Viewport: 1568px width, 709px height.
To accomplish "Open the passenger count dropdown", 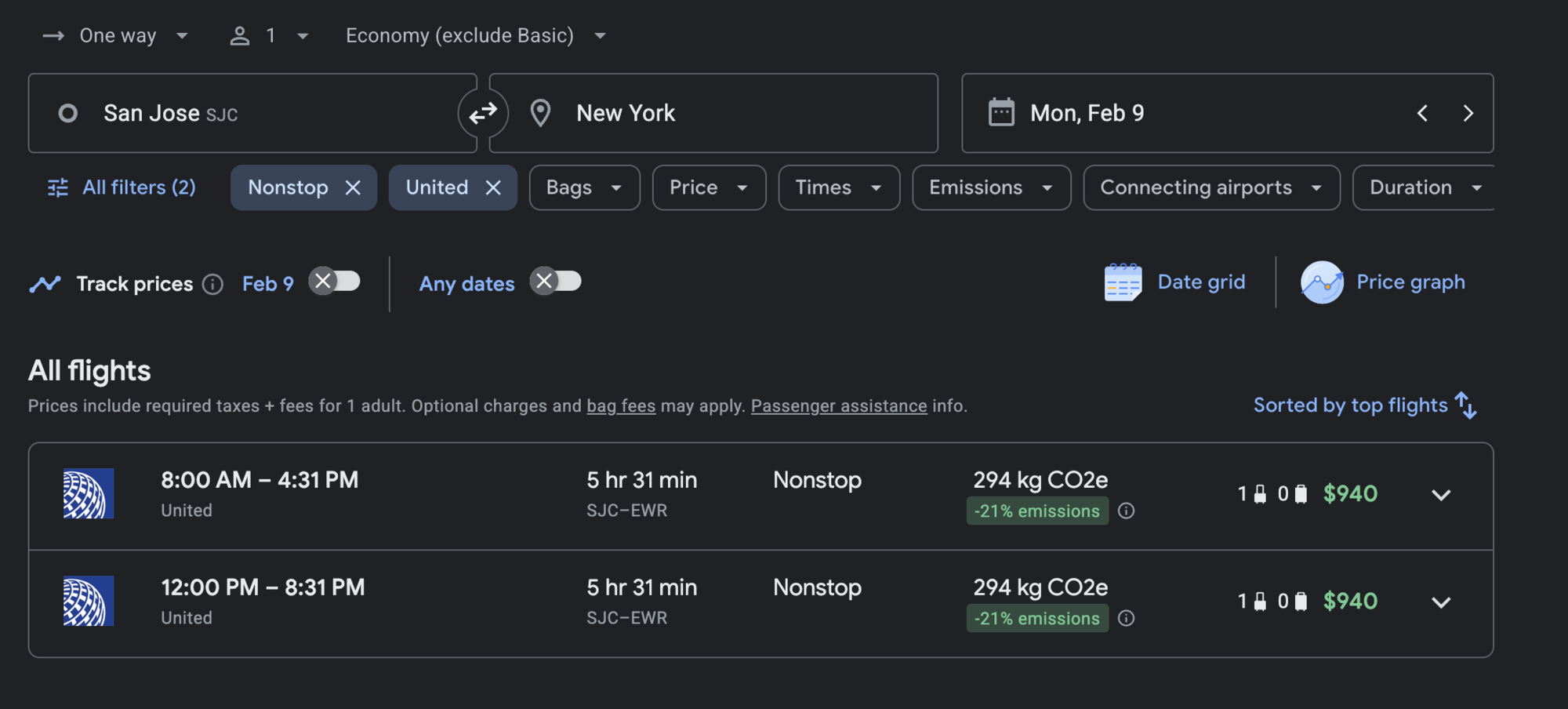I will (270, 35).
